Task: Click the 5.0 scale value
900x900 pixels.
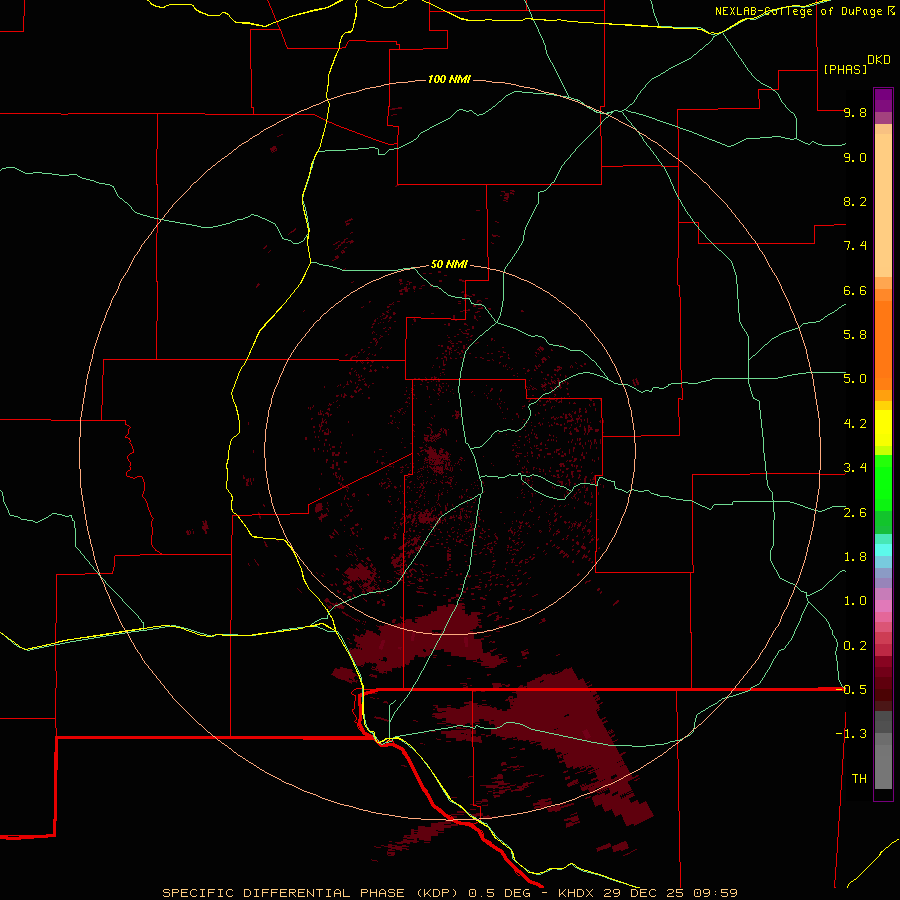Action: pyautogui.click(x=855, y=379)
